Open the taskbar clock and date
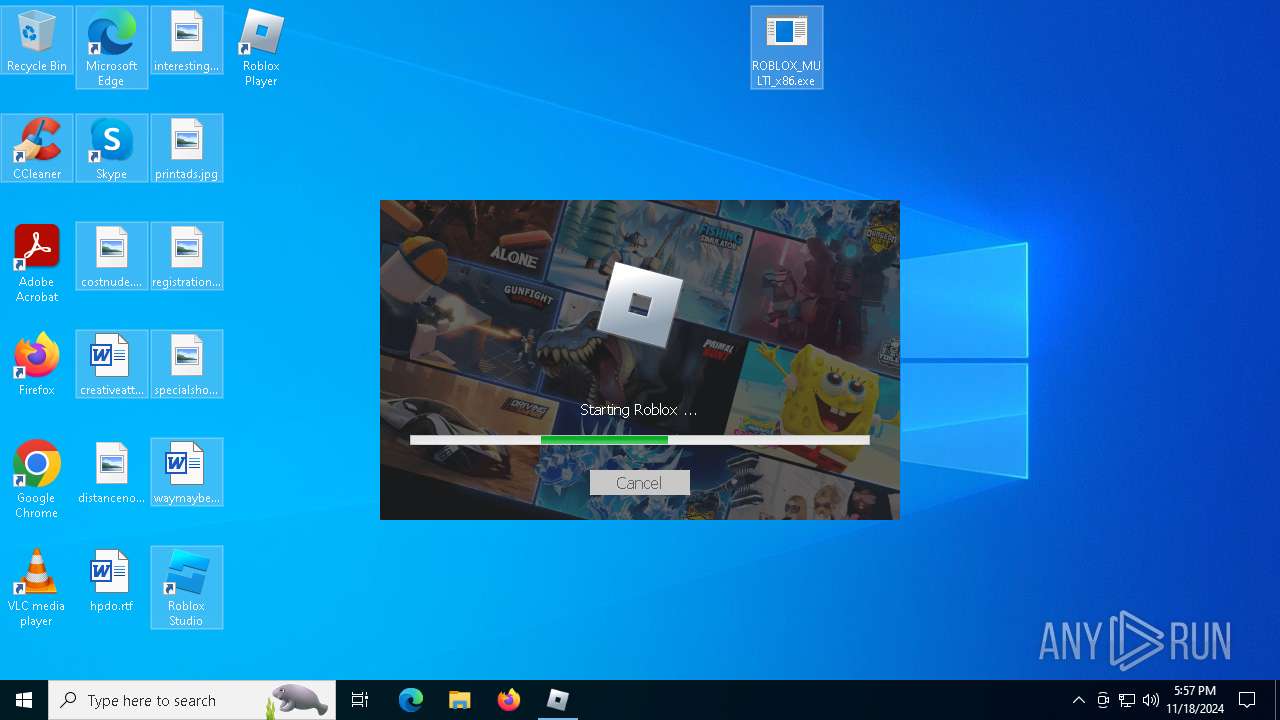Screen dimensions: 1280x720 [1195, 700]
